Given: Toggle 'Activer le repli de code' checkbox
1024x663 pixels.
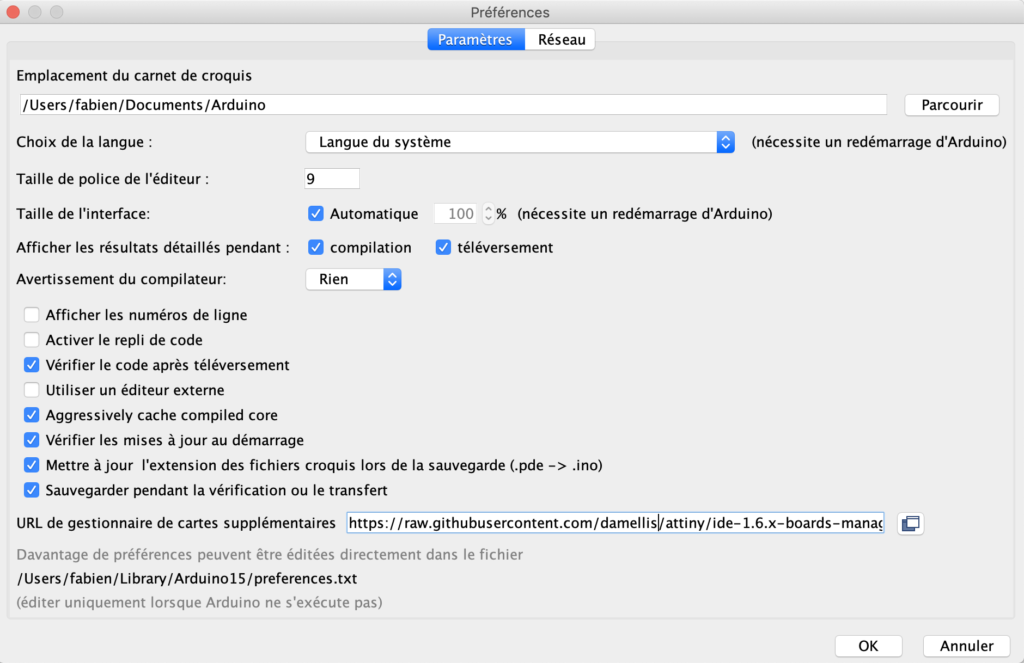Looking at the screenshot, I should click(32, 340).
